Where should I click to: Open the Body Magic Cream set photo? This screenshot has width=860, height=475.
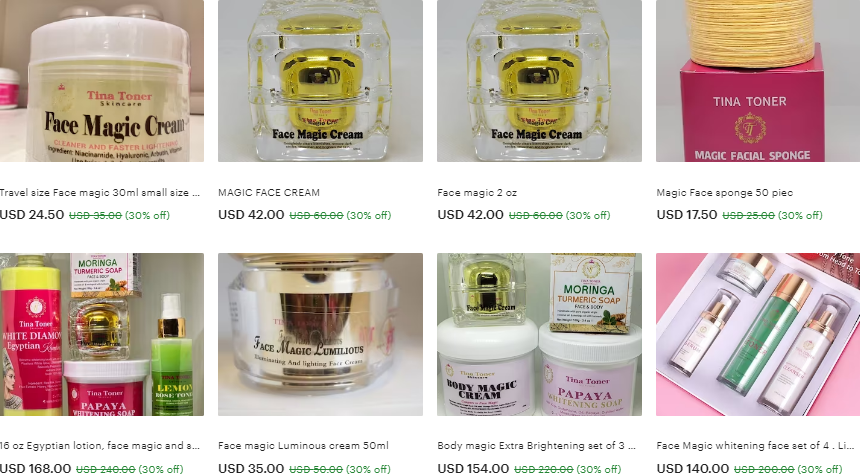[x=539, y=335]
